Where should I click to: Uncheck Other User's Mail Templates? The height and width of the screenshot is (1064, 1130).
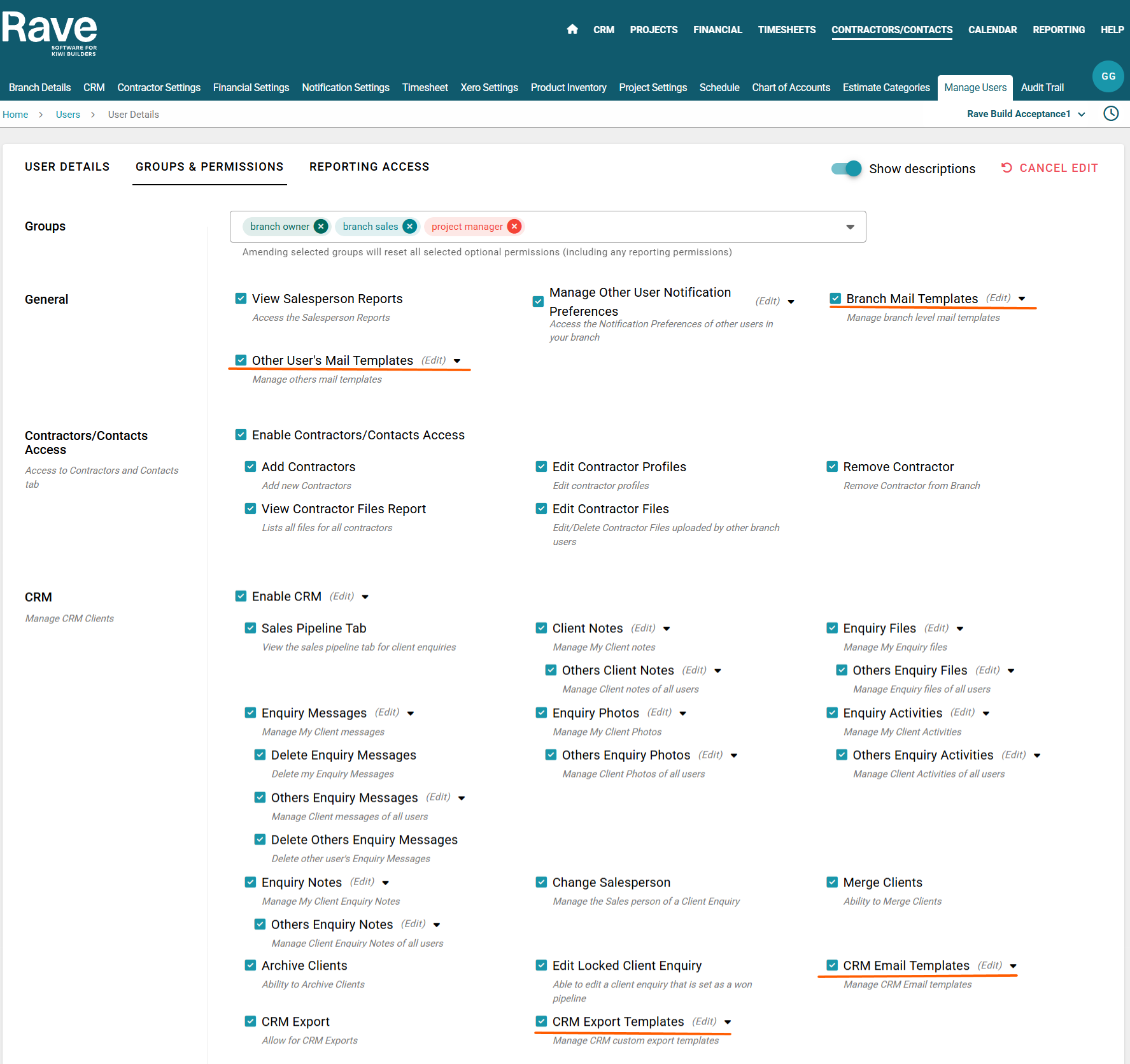[241, 360]
